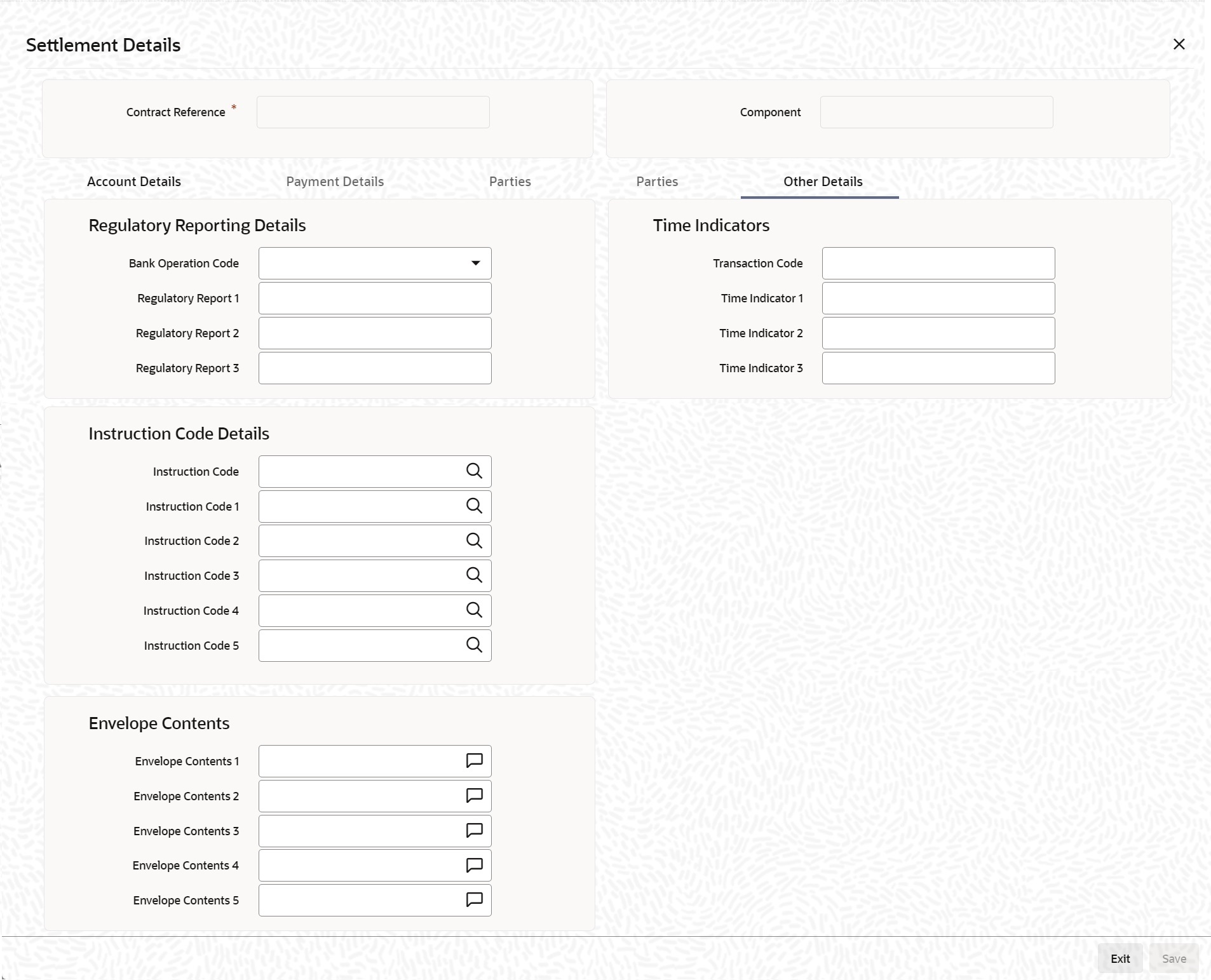Click into the Regulatory Report 1 field
This screenshot has width=1211, height=980.
click(375, 298)
